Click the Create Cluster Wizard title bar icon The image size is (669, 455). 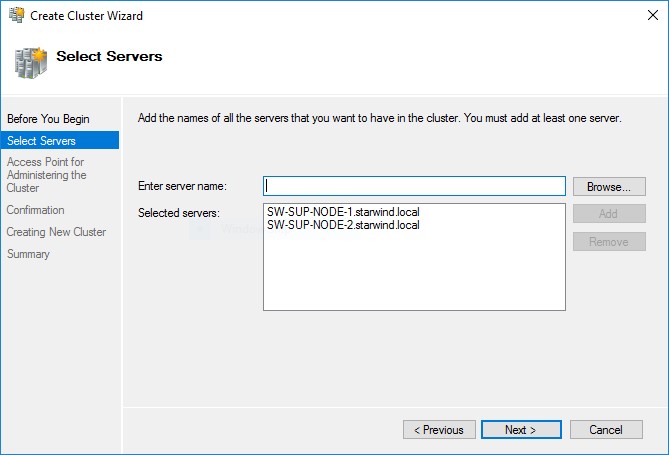pos(15,15)
